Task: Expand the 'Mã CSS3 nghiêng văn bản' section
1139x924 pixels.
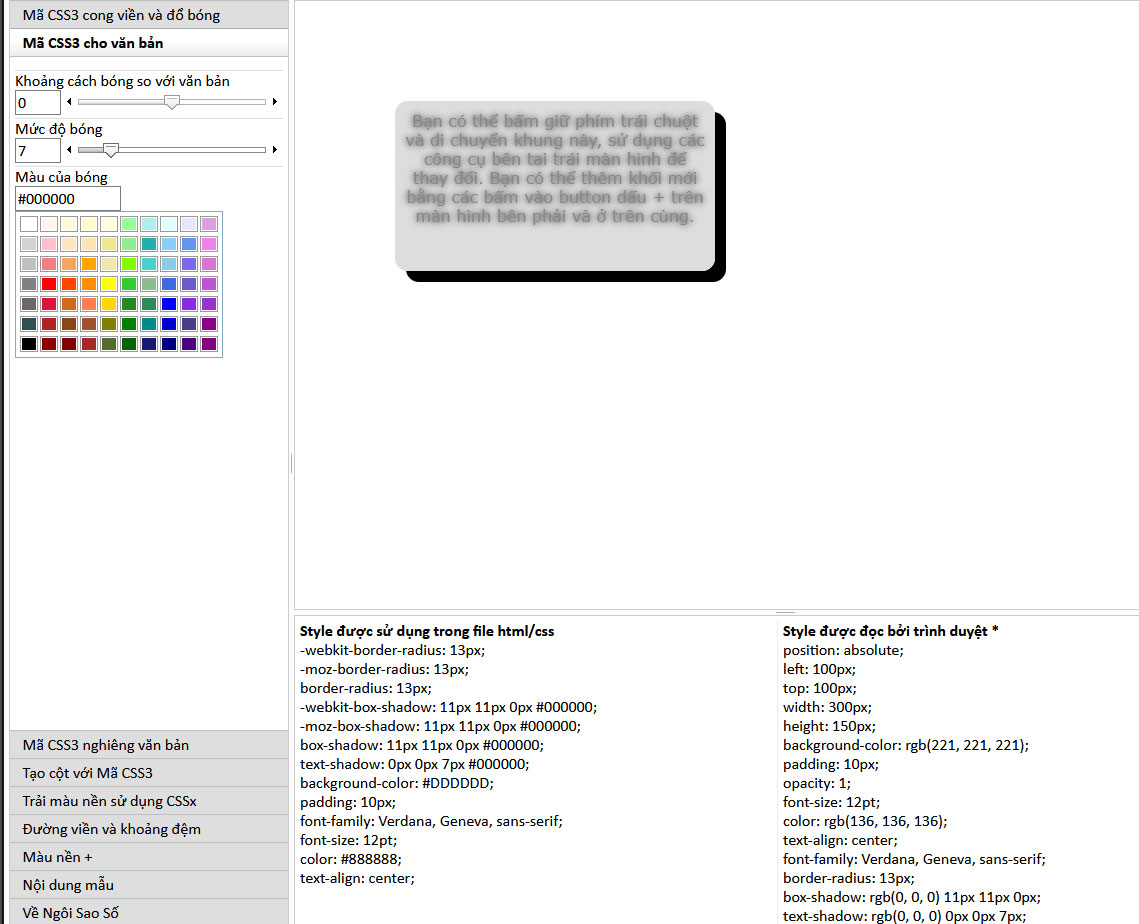Action: point(149,745)
